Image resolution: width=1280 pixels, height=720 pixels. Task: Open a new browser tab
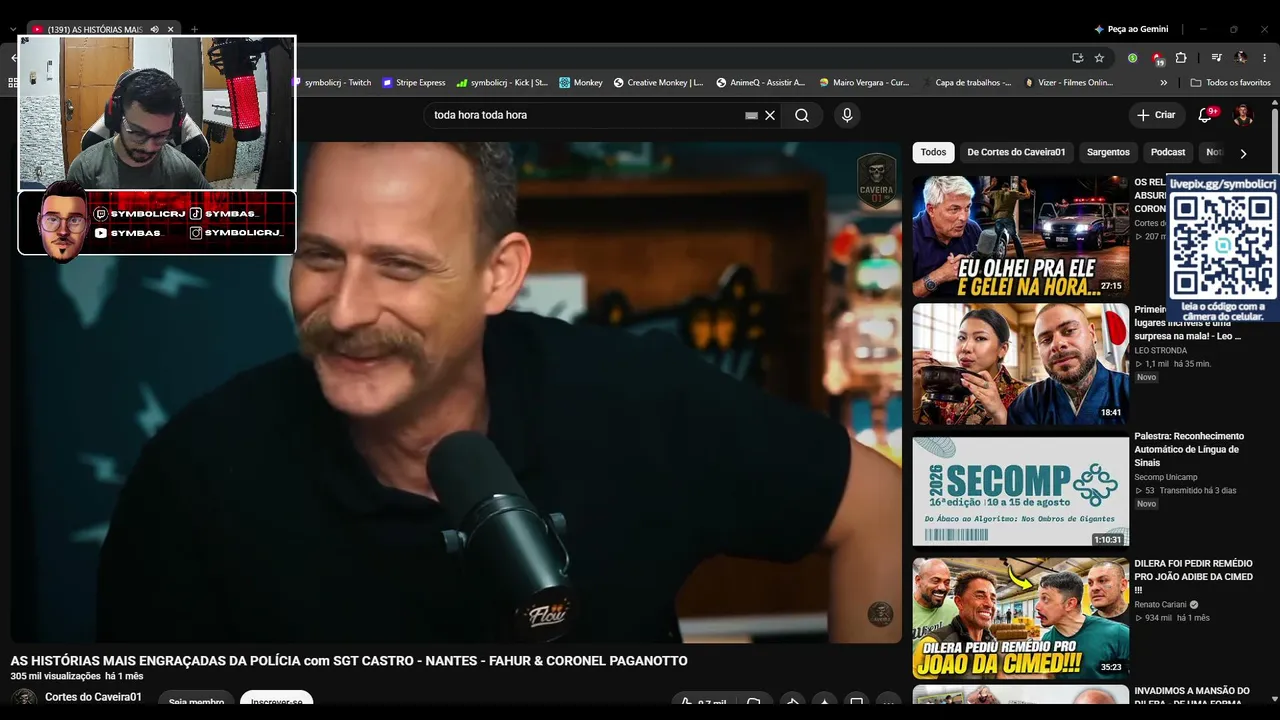(194, 30)
